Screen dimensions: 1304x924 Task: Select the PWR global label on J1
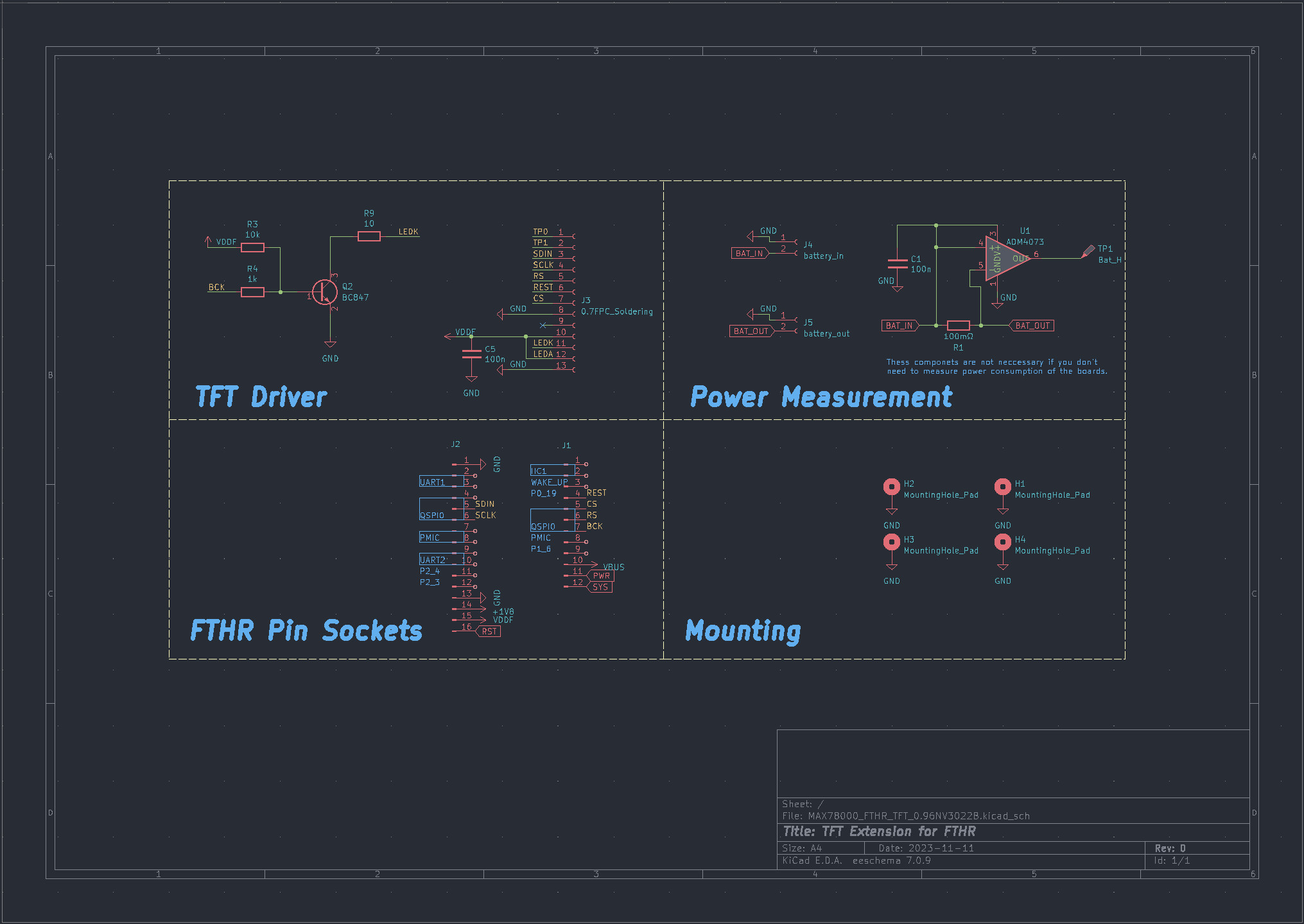(x=601, y=576)
